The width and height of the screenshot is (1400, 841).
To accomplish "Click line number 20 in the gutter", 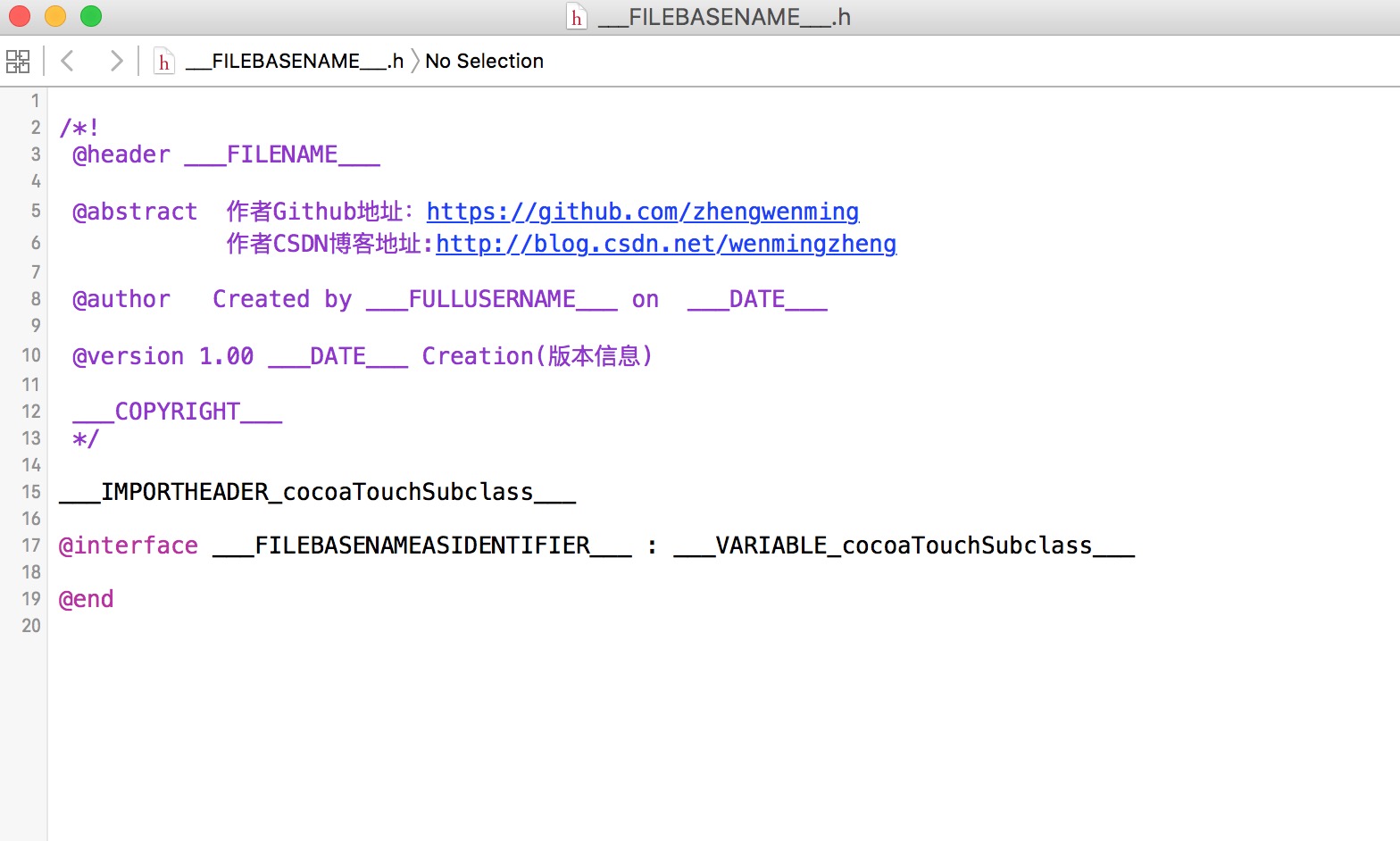I will 31,626.
